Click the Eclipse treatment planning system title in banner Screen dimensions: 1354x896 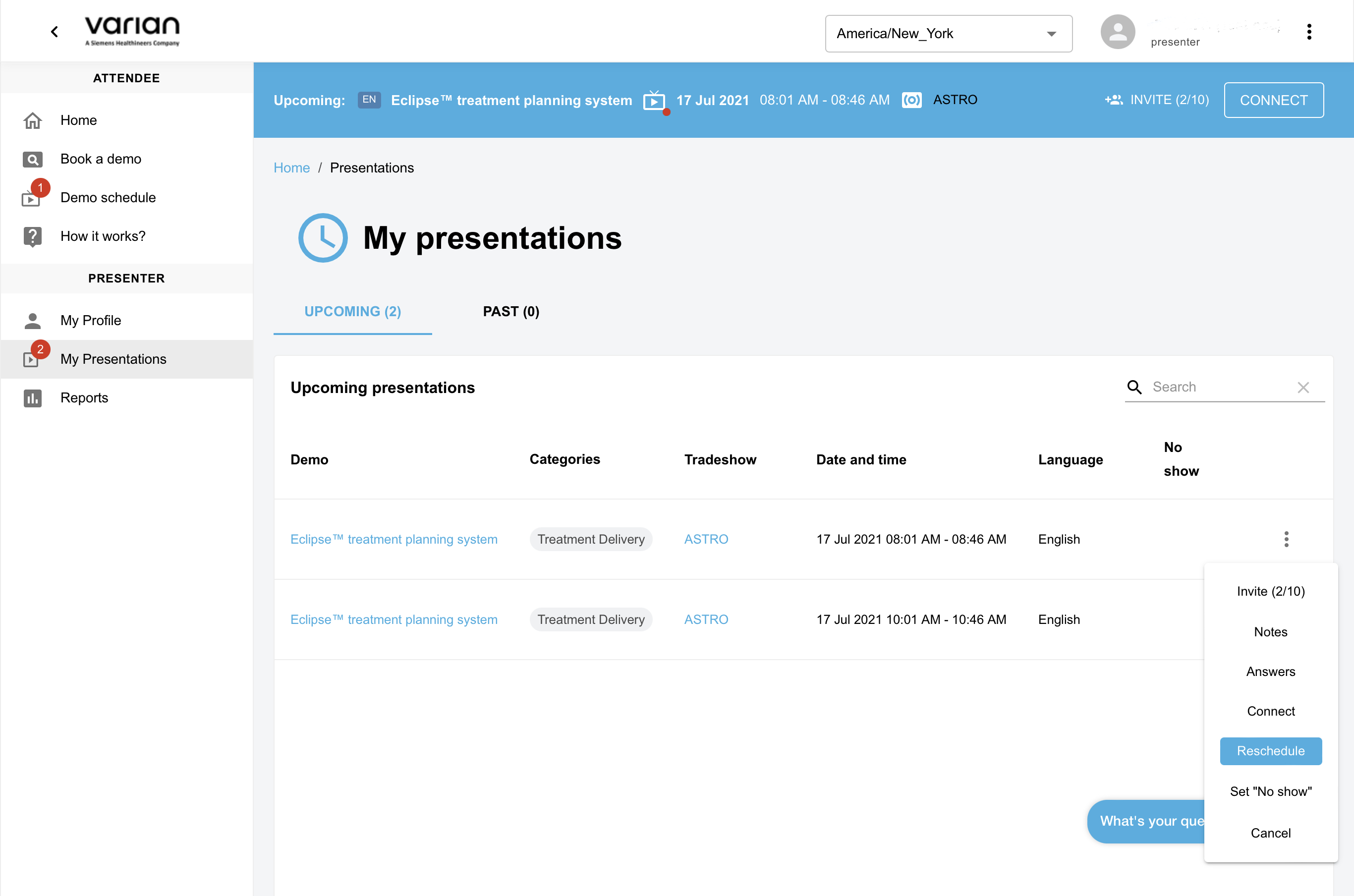pos(511,101)
